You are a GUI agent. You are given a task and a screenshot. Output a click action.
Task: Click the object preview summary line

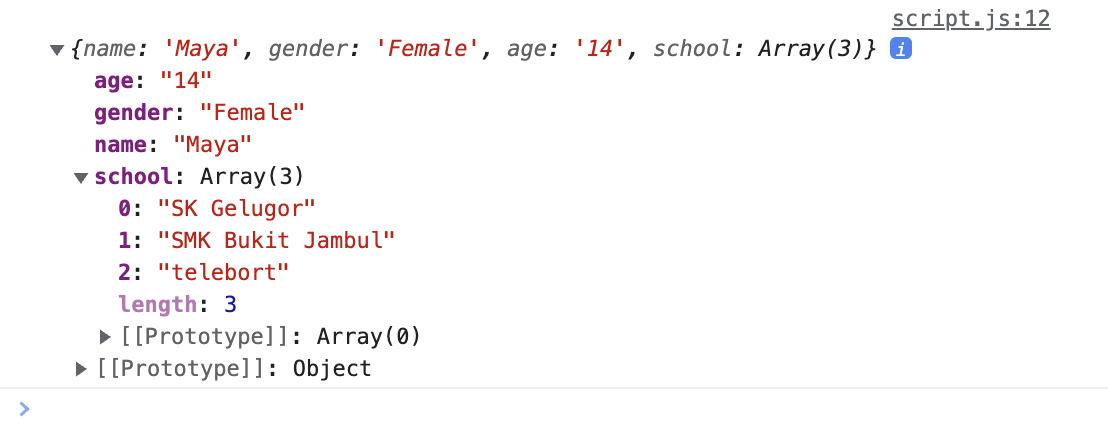[x=470, y=49]
